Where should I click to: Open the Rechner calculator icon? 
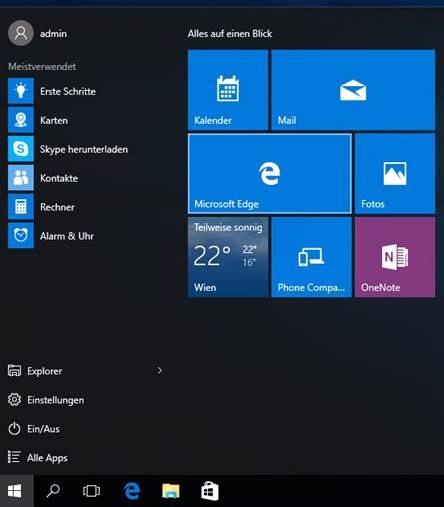pos(21,207)
